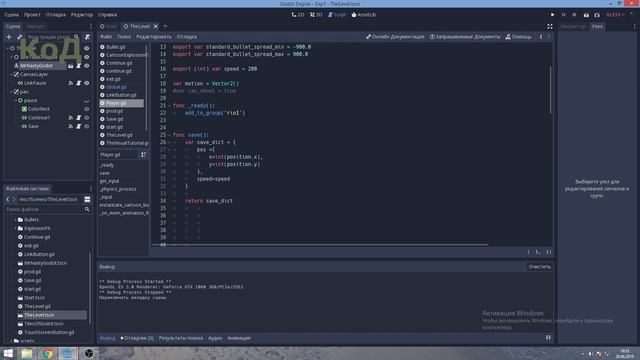
Task: Open the script Файл menu
Action: coord(106,37)
